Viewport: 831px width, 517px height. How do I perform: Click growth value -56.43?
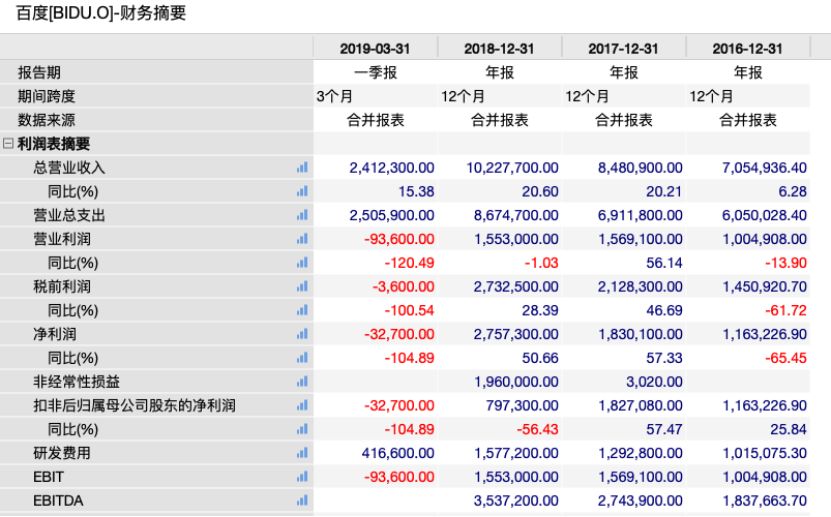coord(537,430)
